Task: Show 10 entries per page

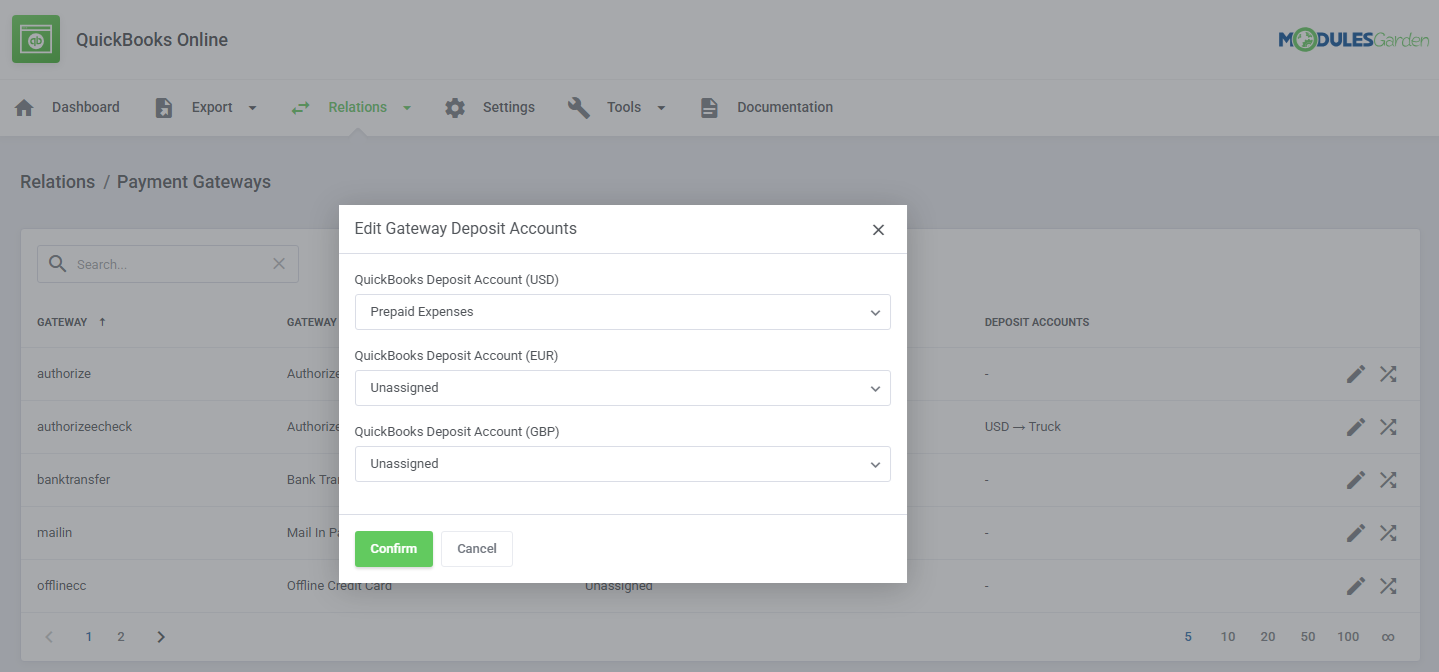Action: [1228, 637]
